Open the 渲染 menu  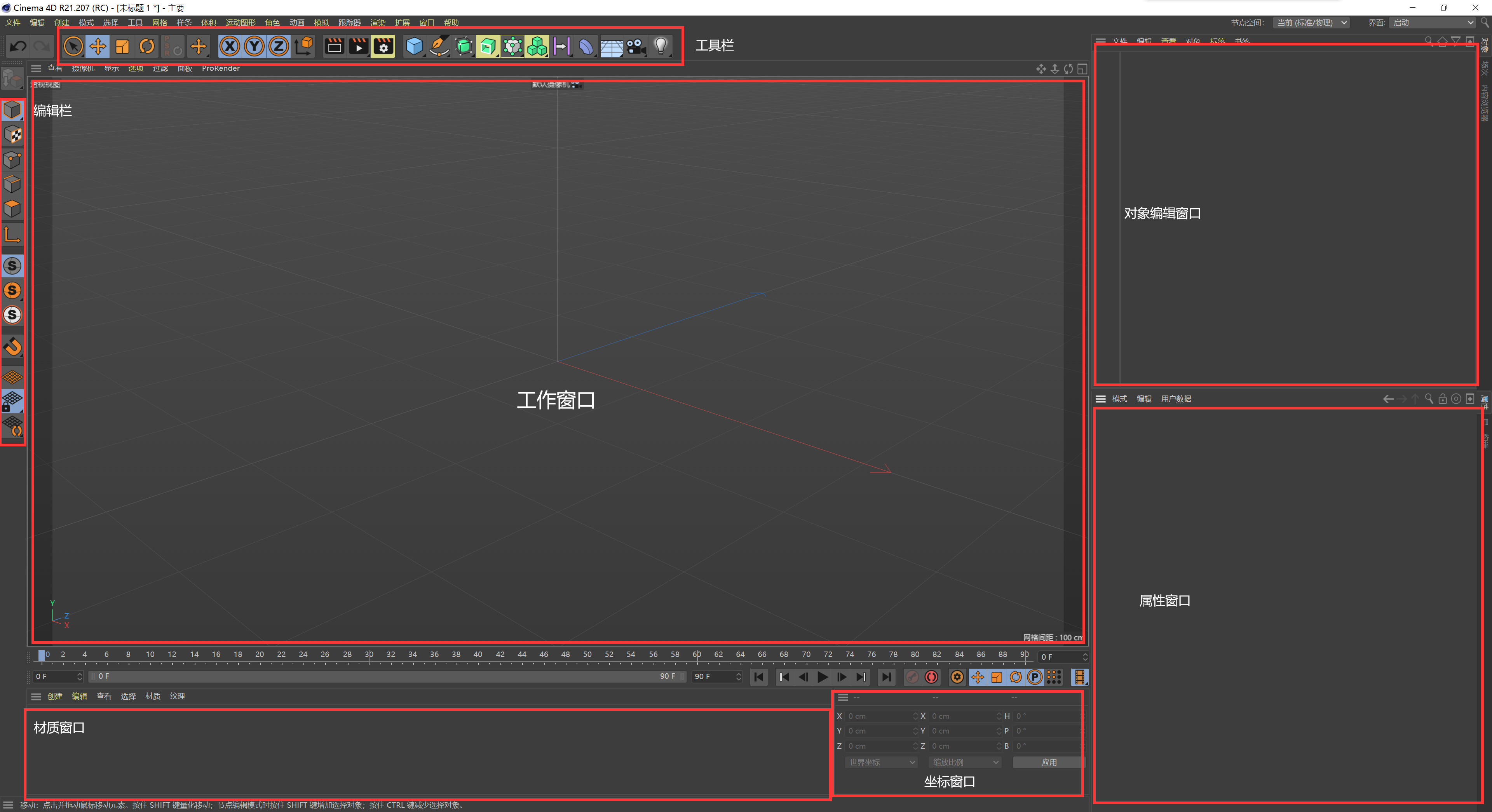(x=378, y=23)
